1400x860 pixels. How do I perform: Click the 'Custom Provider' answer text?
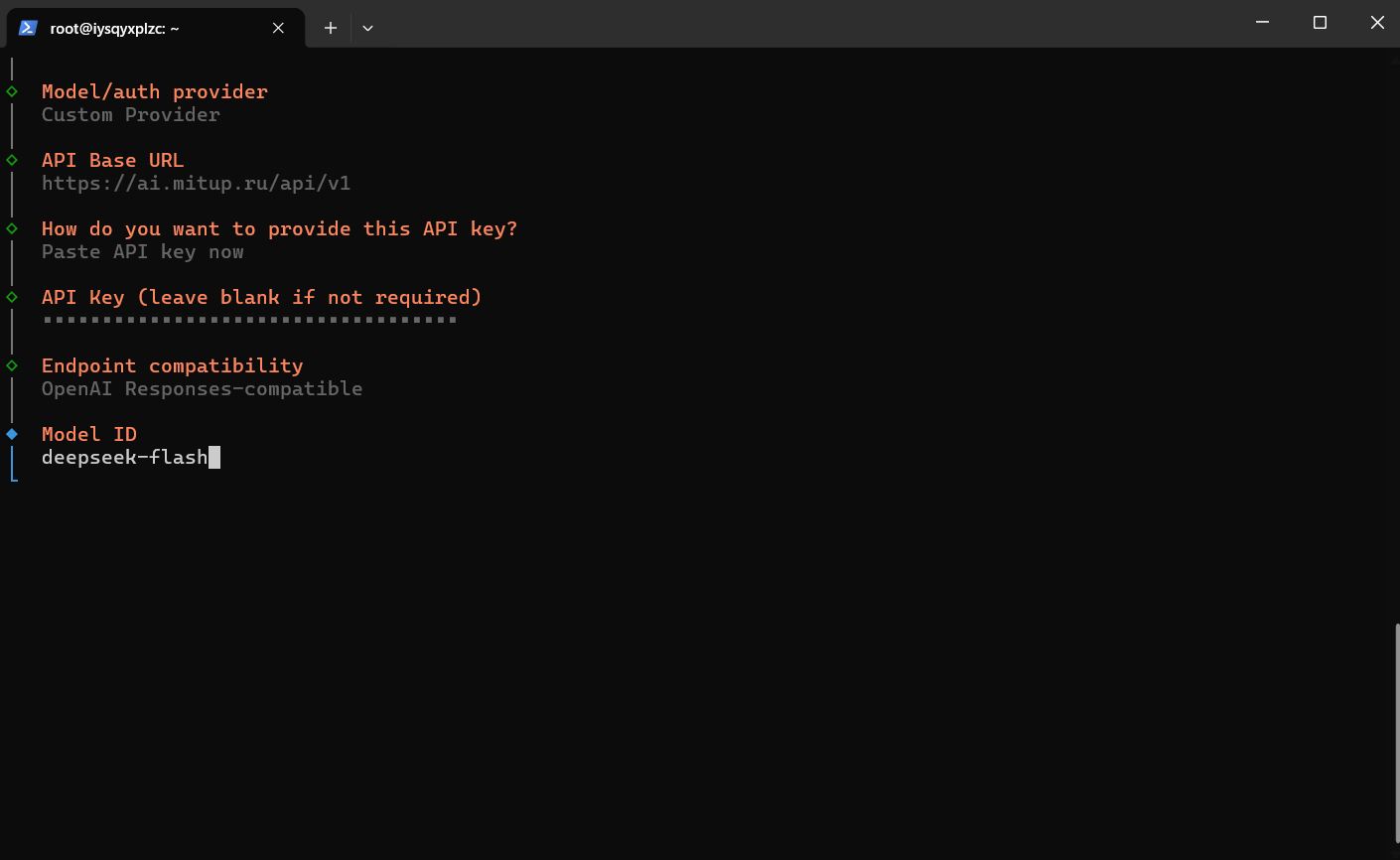[x=131, y=114]
